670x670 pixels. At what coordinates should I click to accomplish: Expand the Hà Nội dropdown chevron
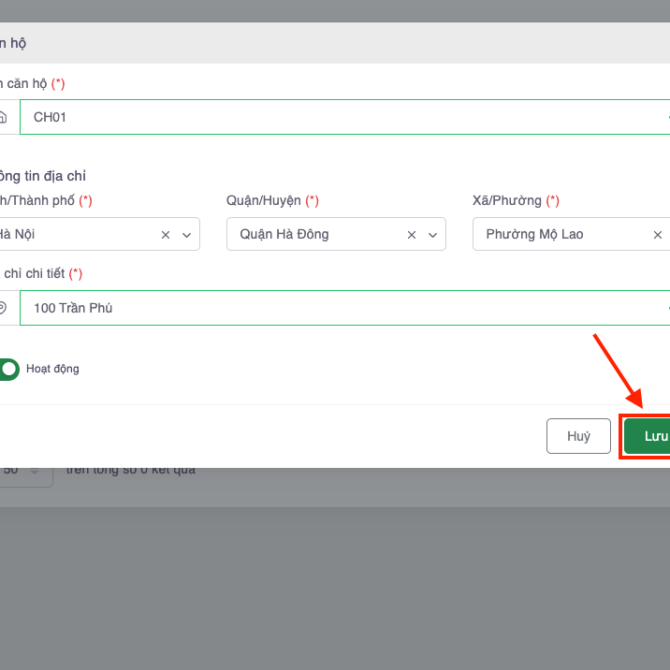[186, 235]
